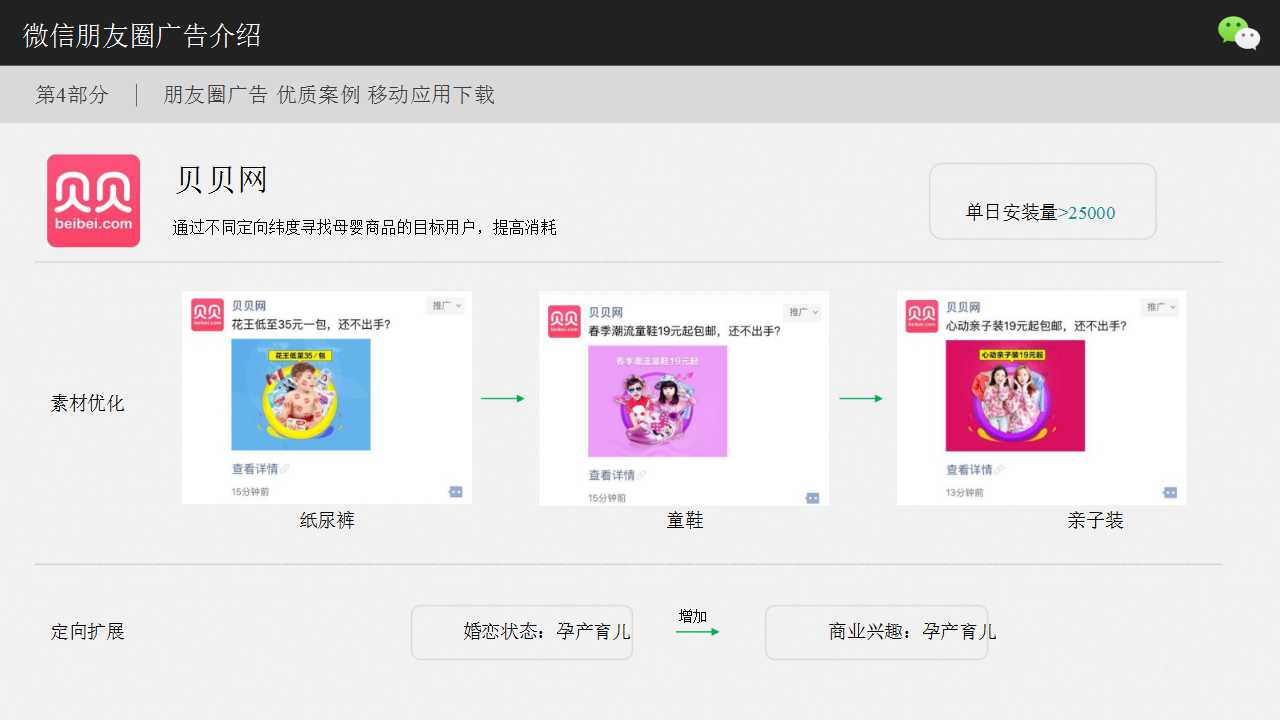Click the 婚恋状态：孕产育儿 targeting box

pos(521,632)
